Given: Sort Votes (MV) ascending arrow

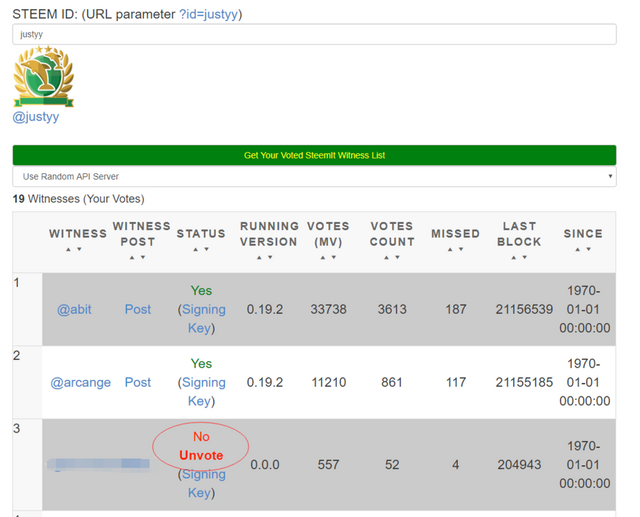Looking at the screenshot, I should 323,257.
